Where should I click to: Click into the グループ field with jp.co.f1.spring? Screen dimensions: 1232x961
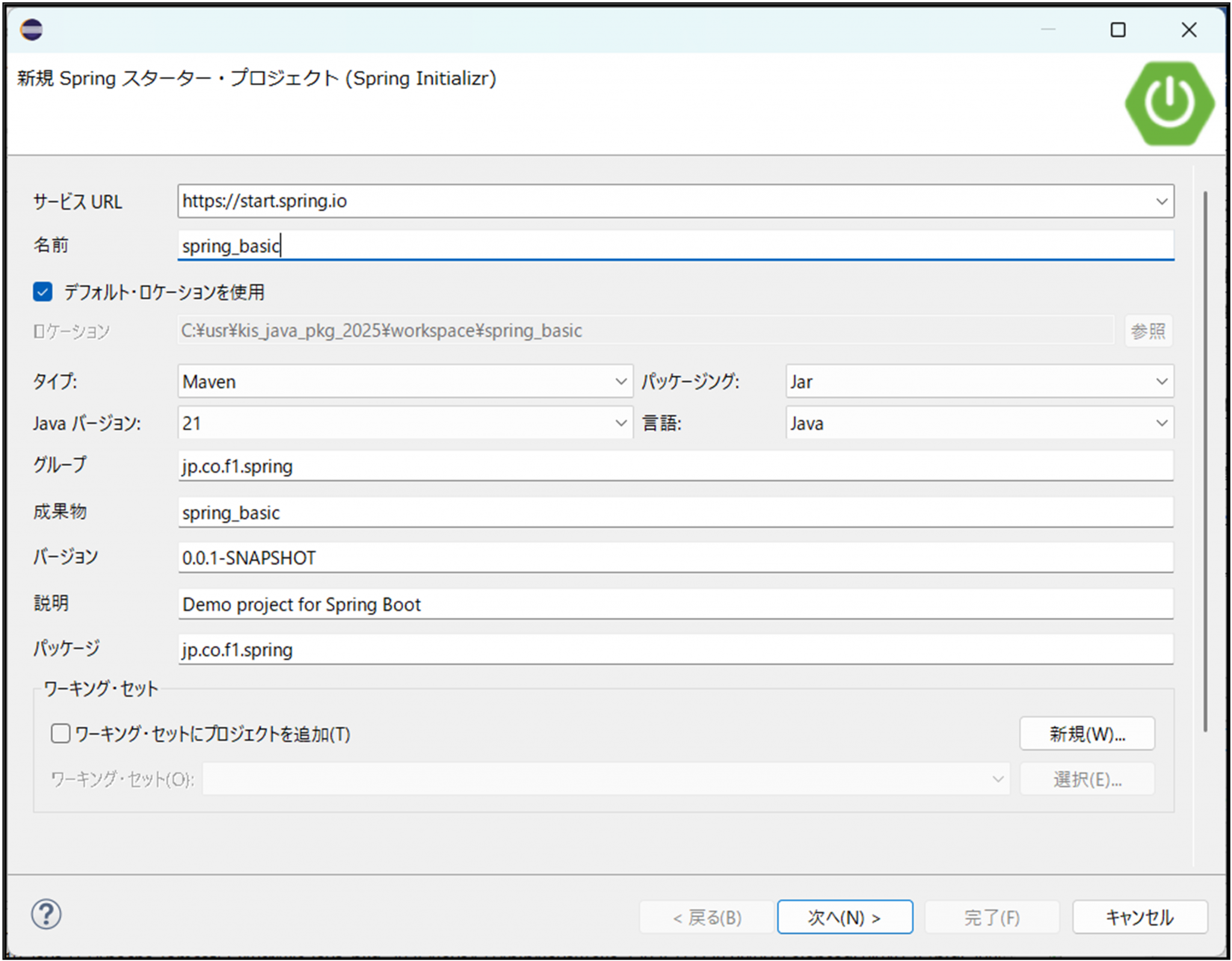[x=674, y=466]
